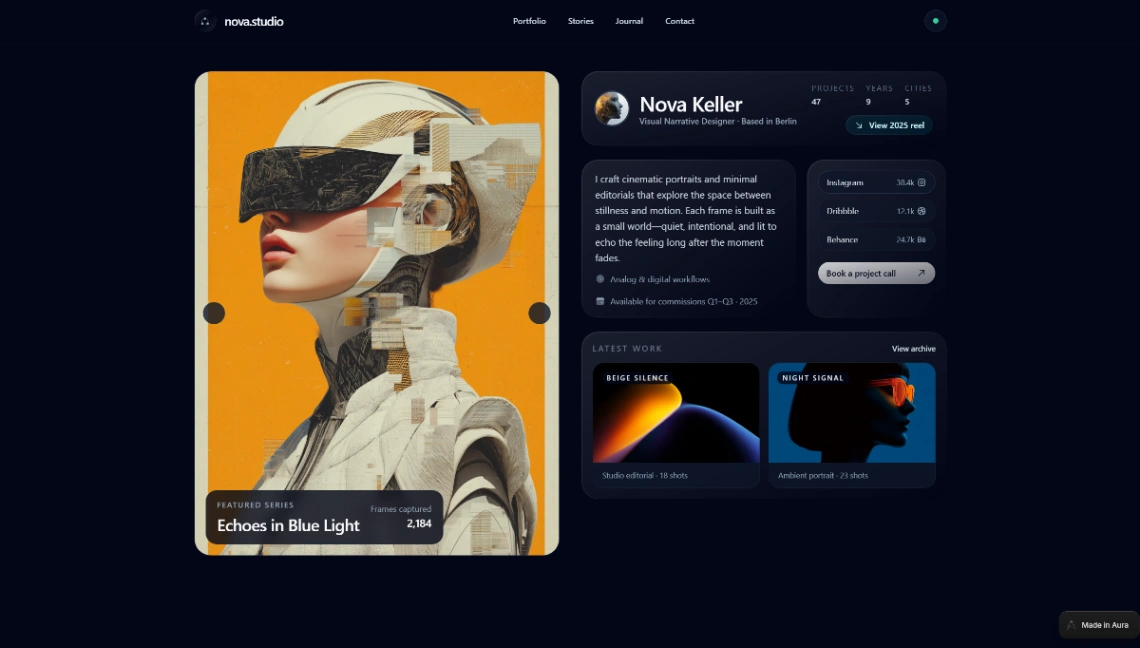
Task: Click the Dribbble basketball icon
Action: [x=921, y=211]
